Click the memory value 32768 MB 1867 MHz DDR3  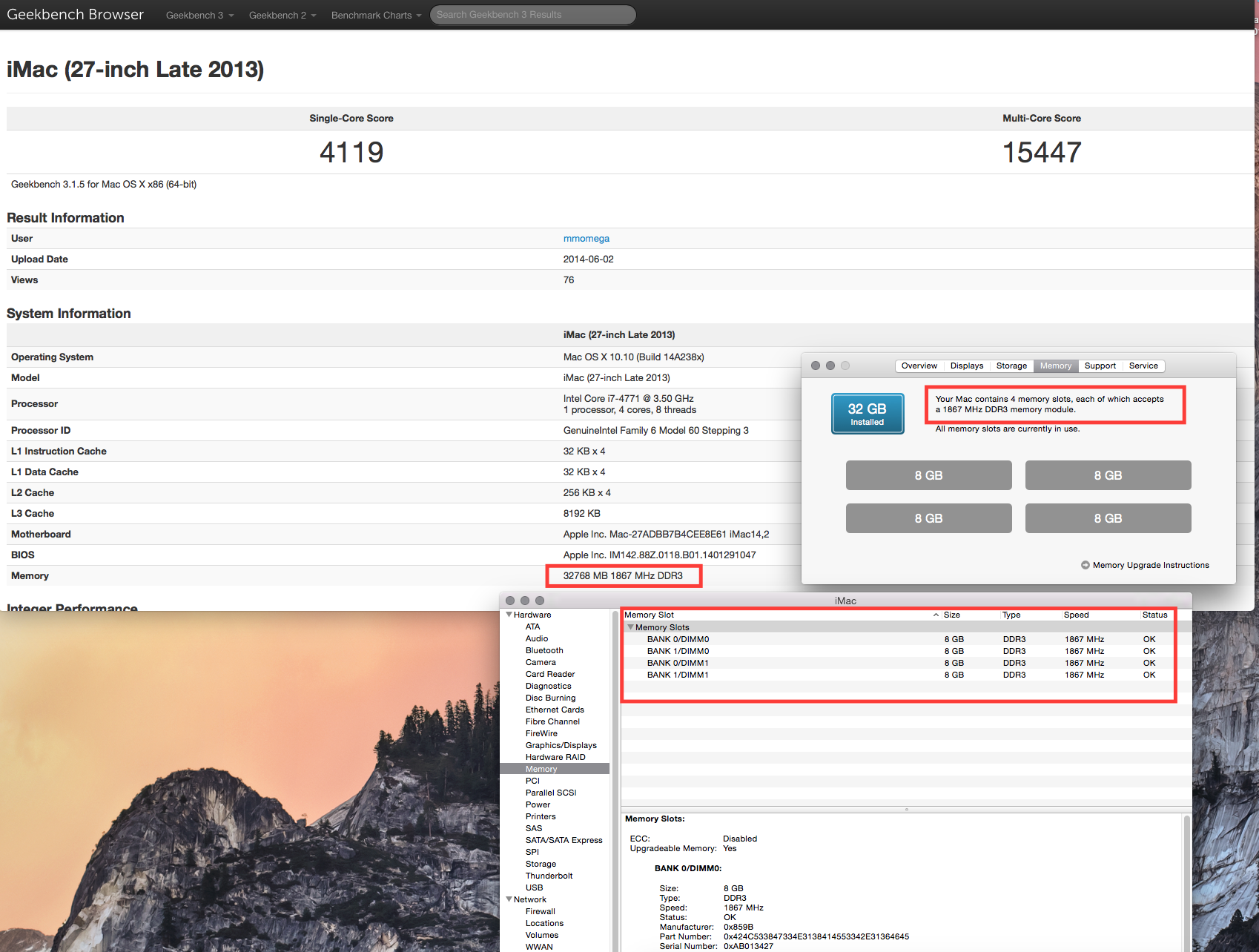coord(623,576)
